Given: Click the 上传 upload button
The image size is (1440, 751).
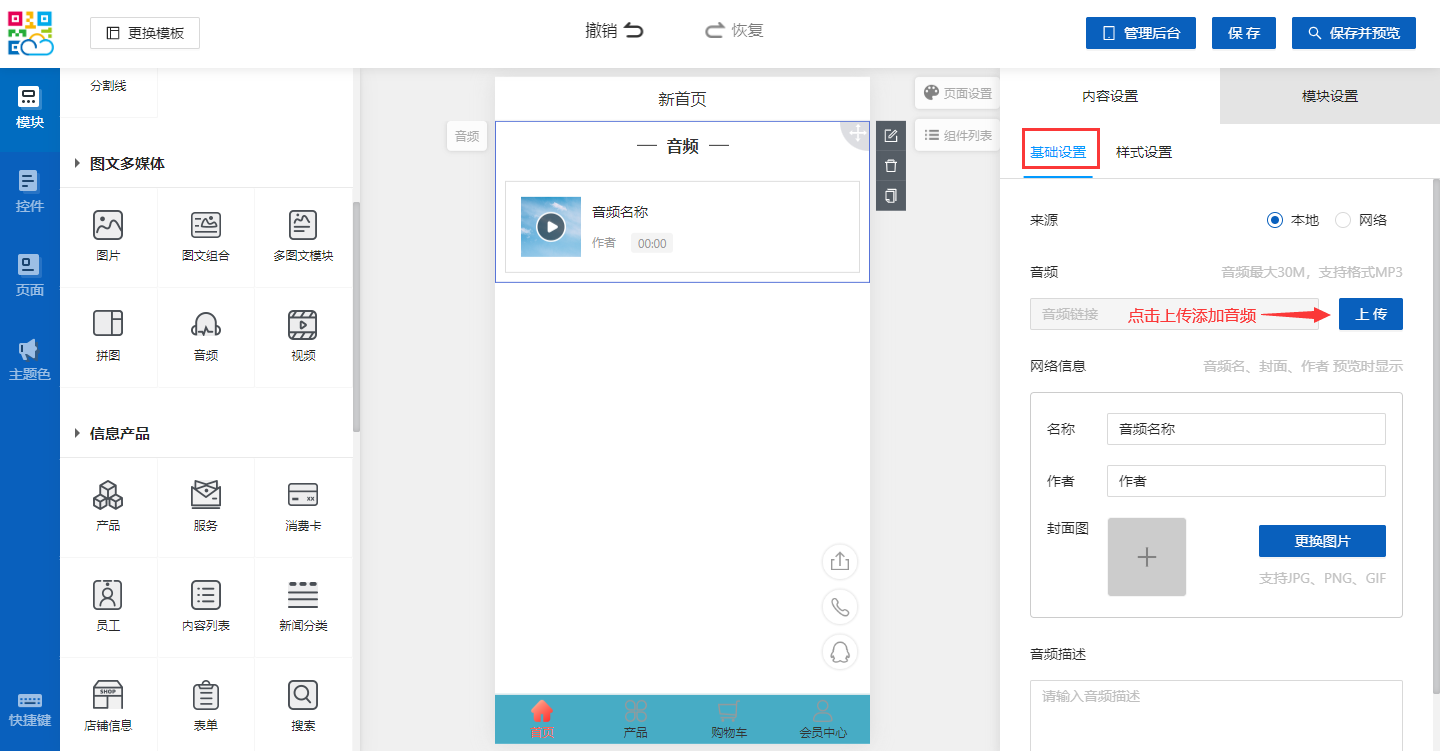Looking at the screenshot, I should [x=1370, y=314].
